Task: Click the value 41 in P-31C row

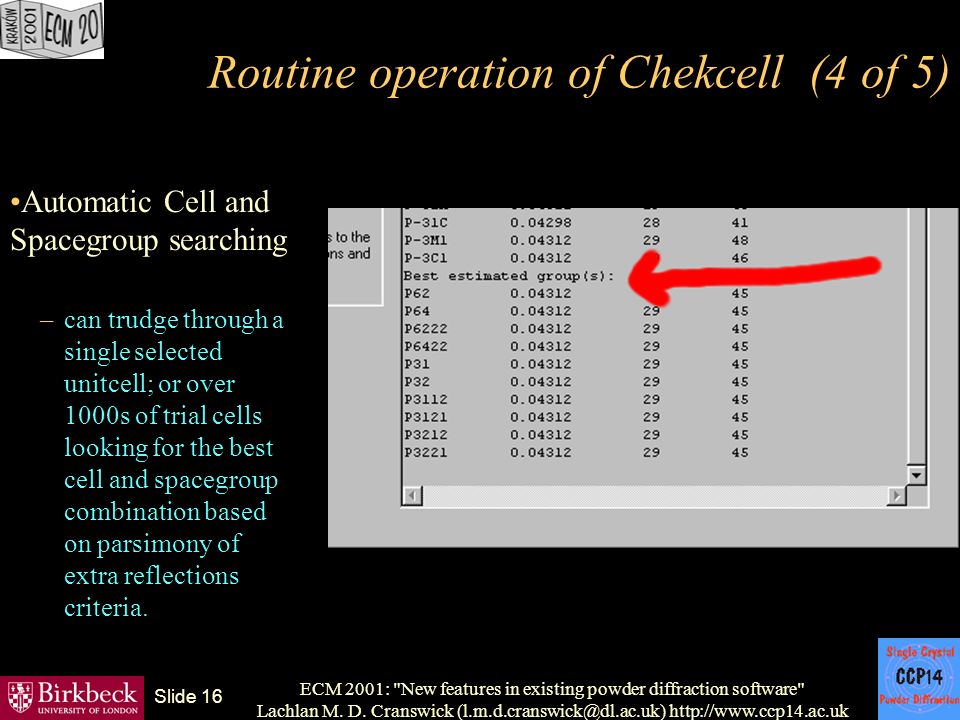Action: coord(740,223)
